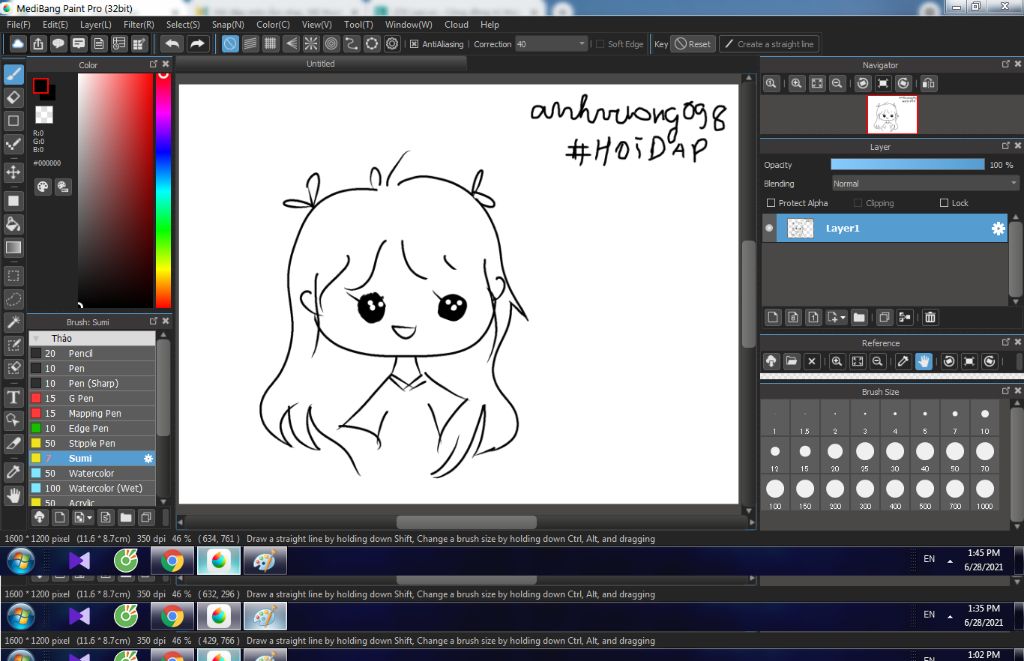Select the rectangular Select tool

coord(14,276)
